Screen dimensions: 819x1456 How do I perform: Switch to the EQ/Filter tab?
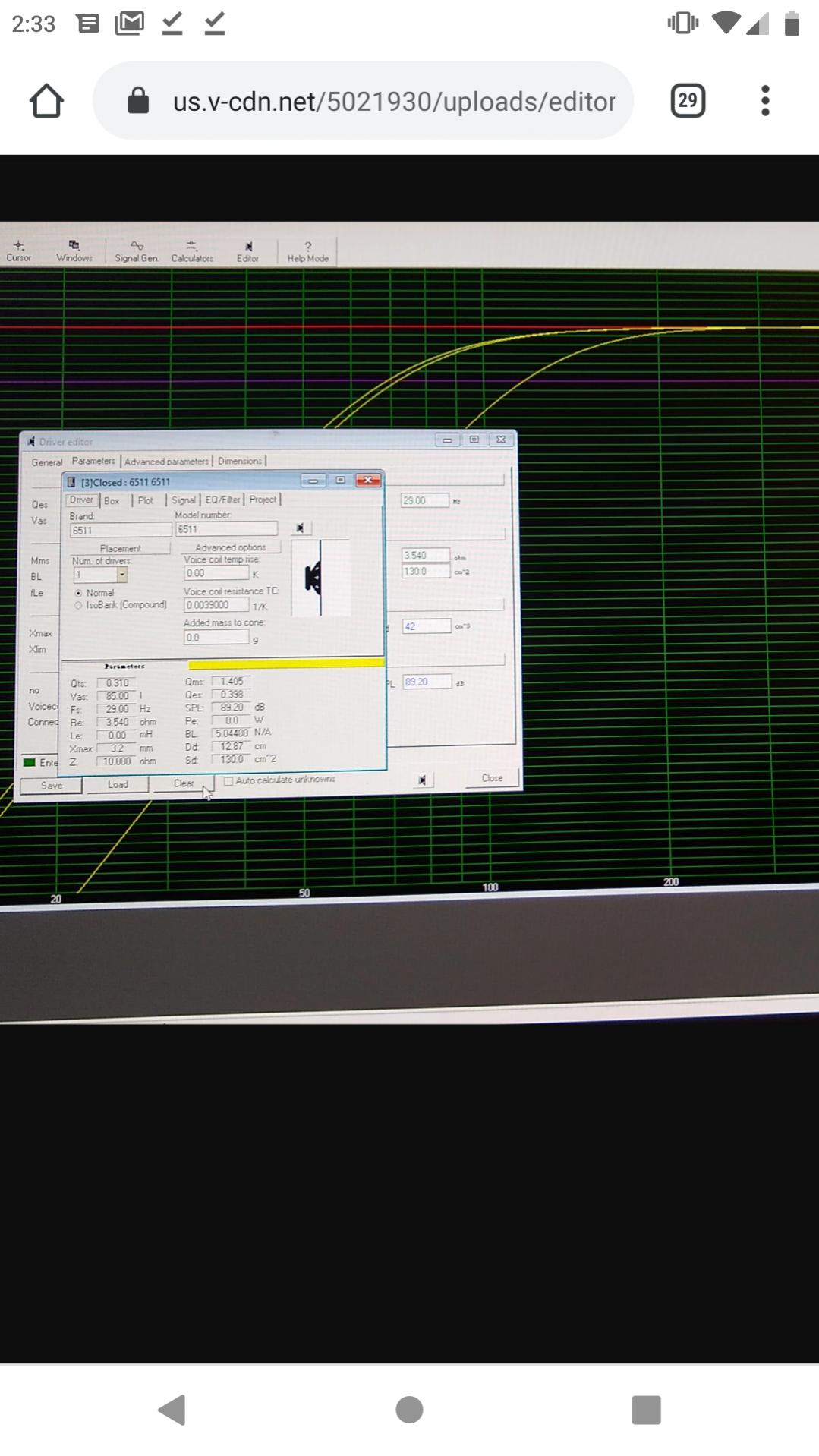tap(223, 500)
